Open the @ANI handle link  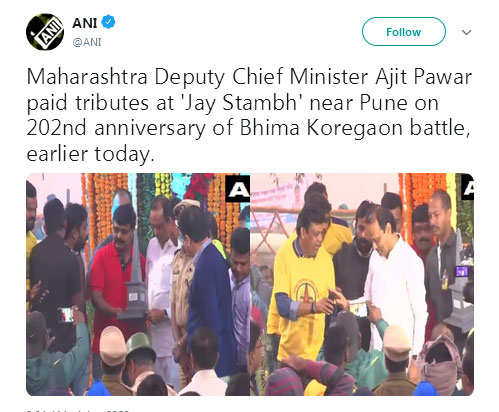87,42
